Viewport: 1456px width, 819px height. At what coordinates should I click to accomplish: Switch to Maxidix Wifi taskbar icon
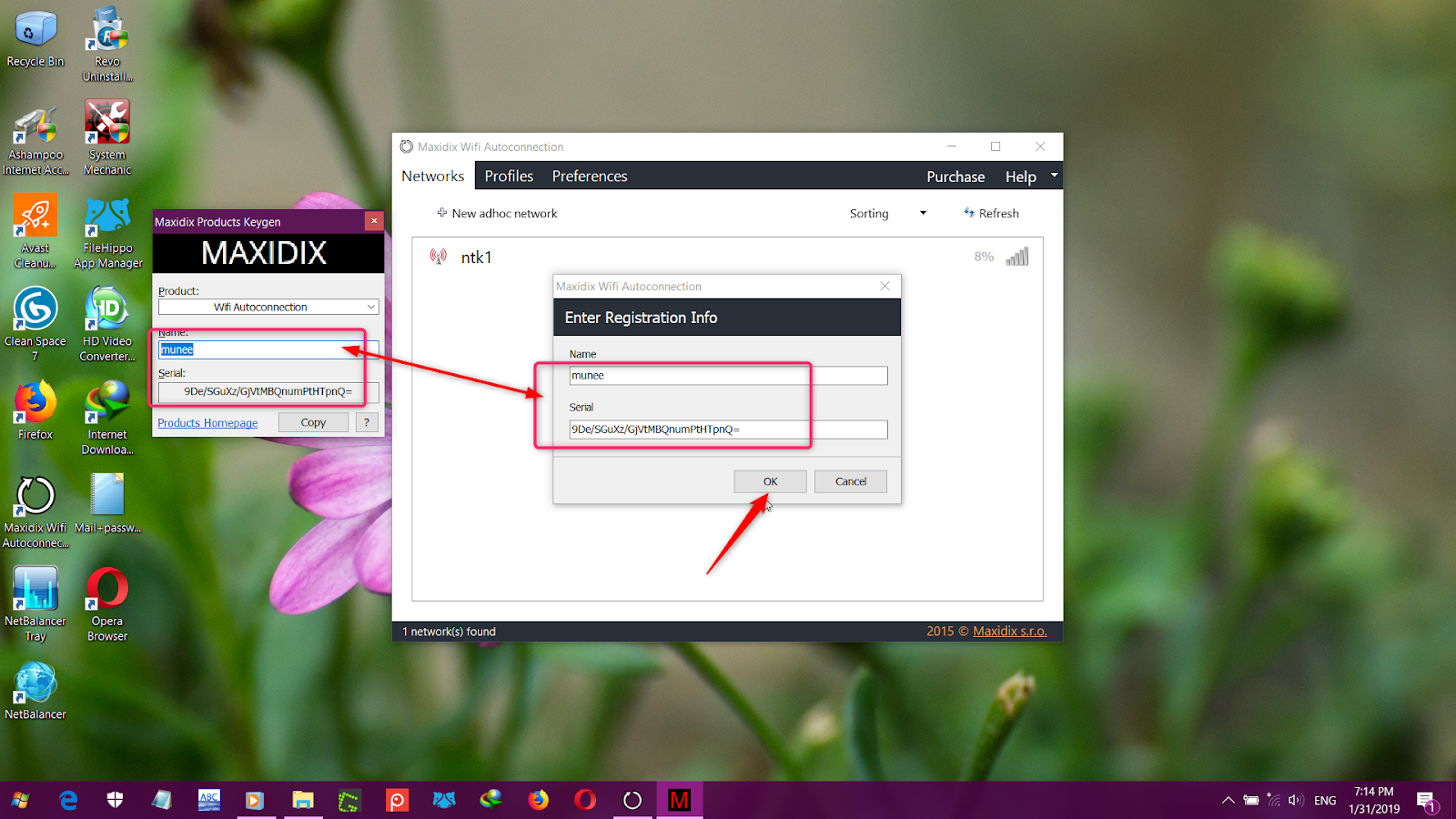pyautogui.click(x=632, y=800)
